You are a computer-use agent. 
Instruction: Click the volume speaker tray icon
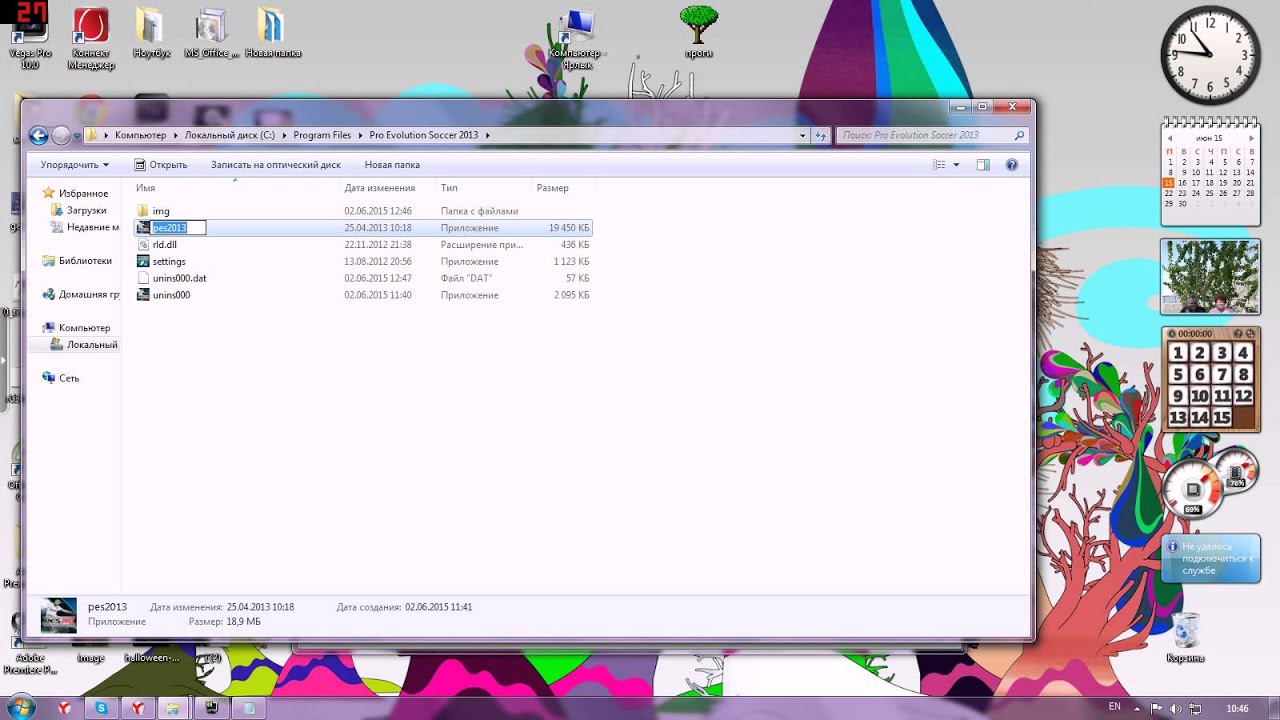pyautogui.click(x=1175, y=709)
